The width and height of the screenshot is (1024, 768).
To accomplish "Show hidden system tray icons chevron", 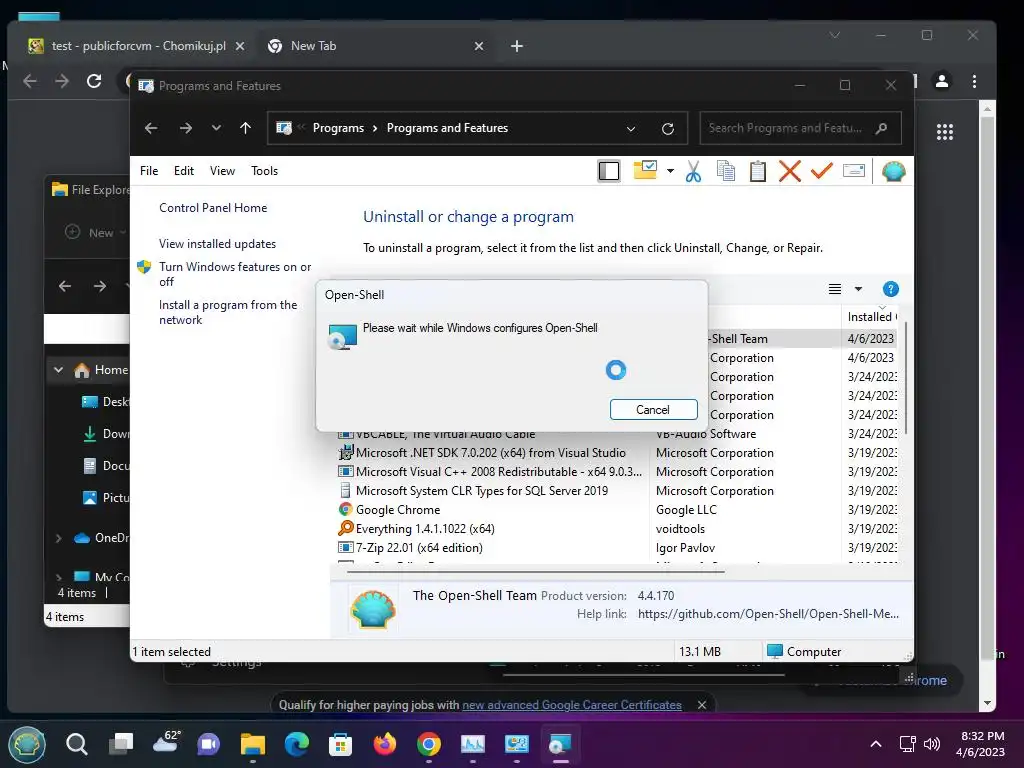I will [876, 744].
